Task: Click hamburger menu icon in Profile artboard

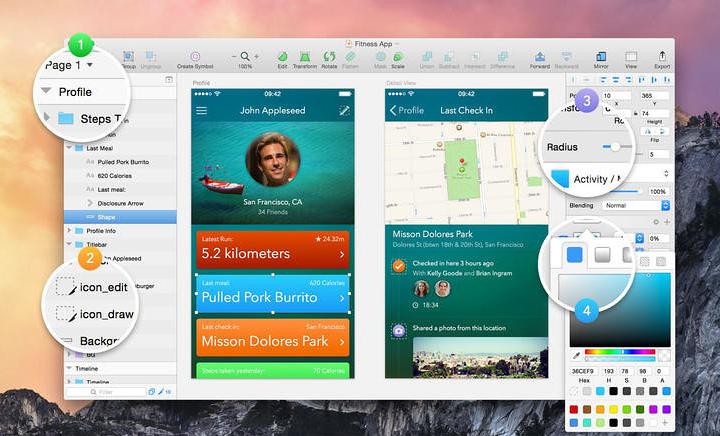Action: pyautogui.click(x=202, y=110)
